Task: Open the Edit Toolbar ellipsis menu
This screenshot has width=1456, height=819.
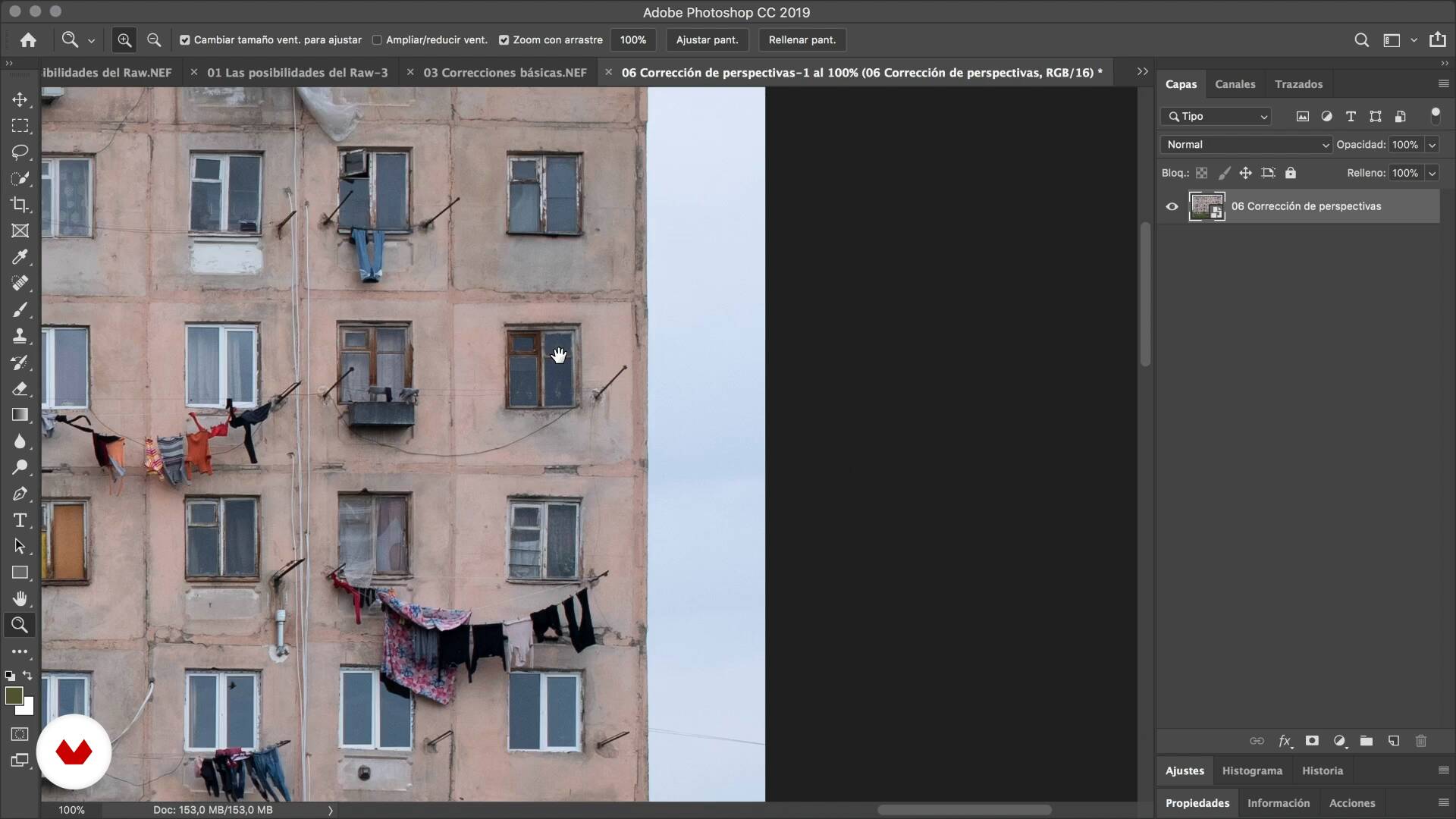Action: (x=20, y=651)
